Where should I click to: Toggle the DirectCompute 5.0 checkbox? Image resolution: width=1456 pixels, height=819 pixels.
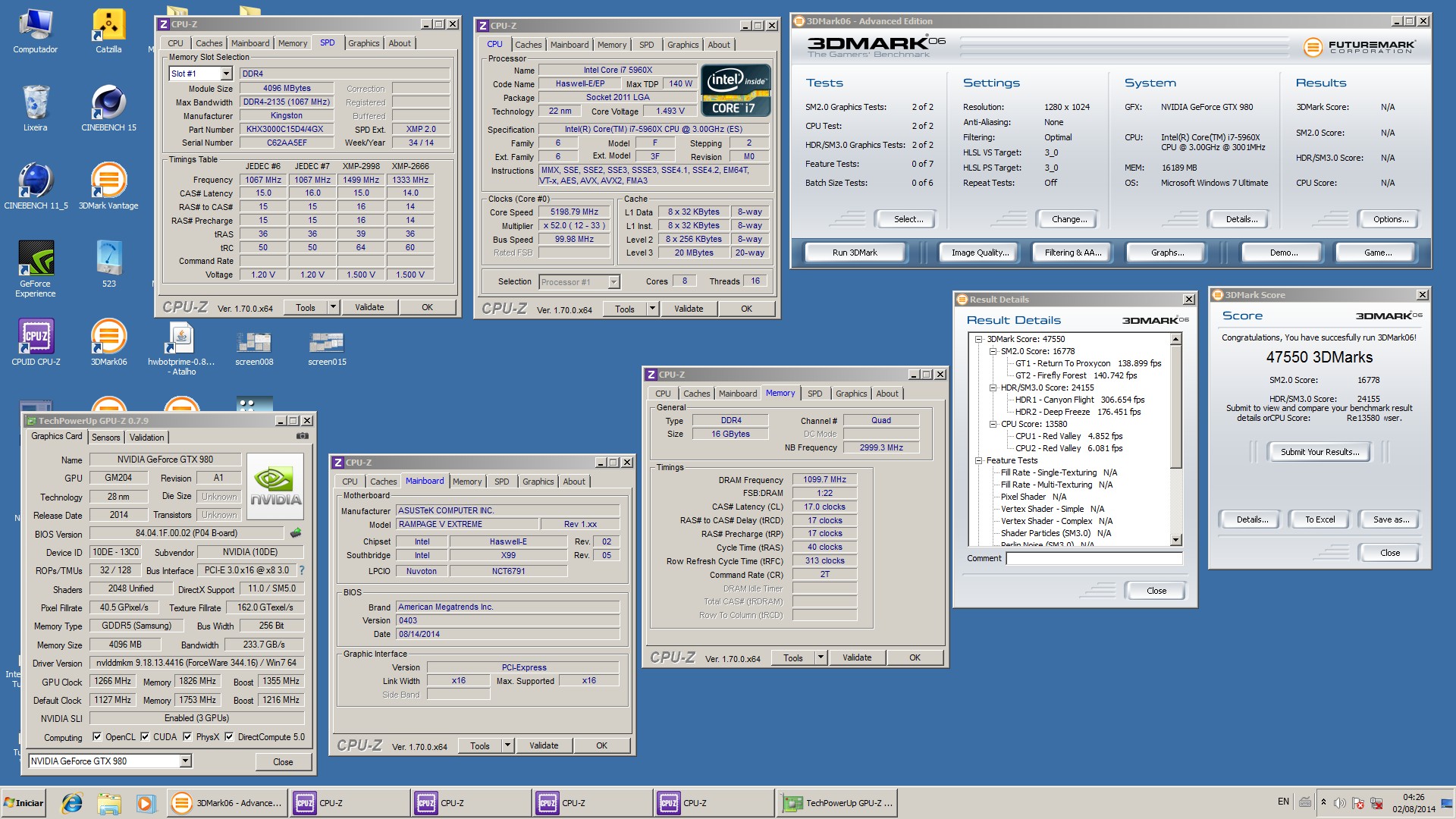tap(229, 736)
